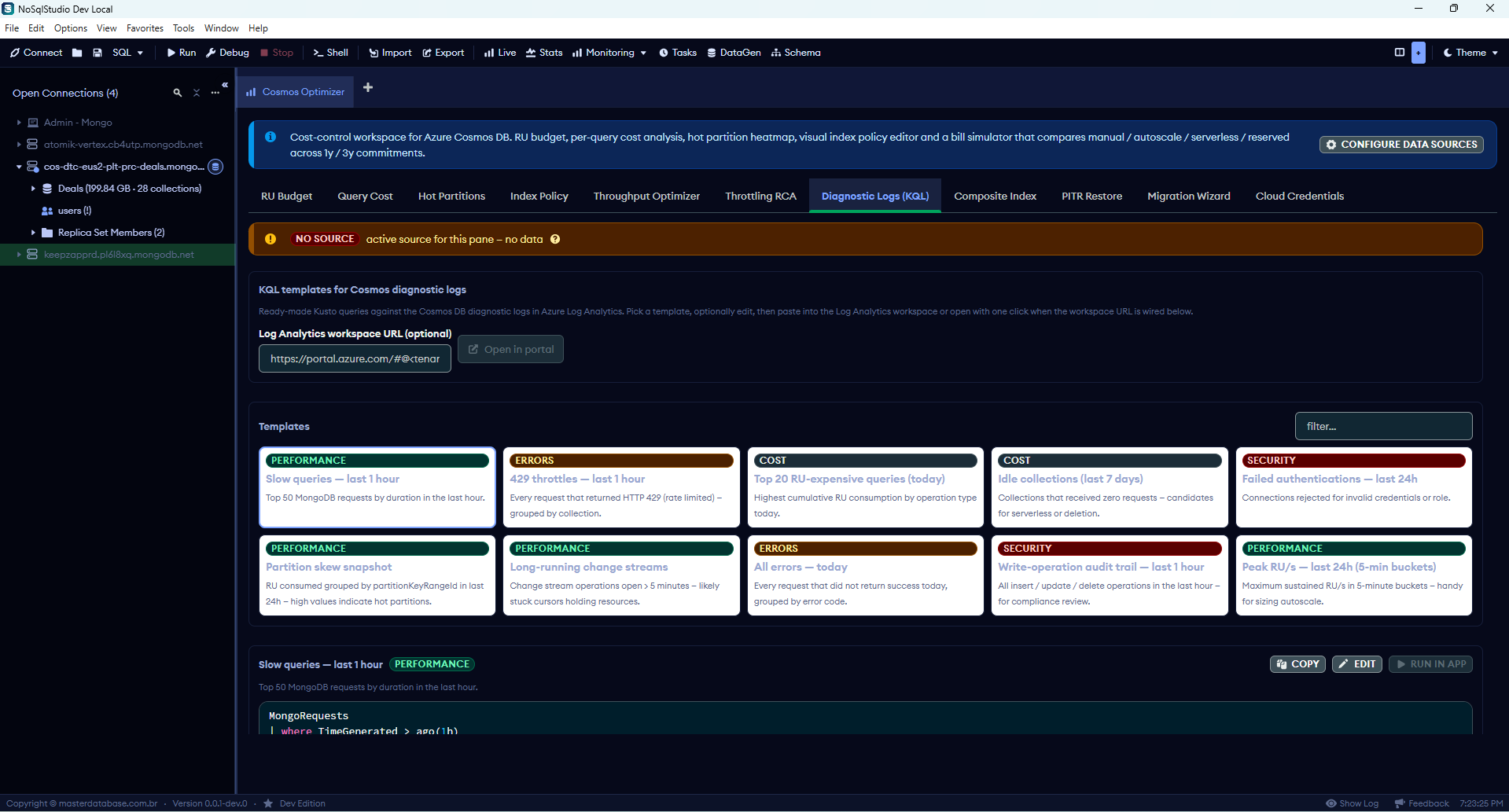This screenshot has height=812, width=1509.
Task: Start the Debug tool
Action: pos(227,53)
